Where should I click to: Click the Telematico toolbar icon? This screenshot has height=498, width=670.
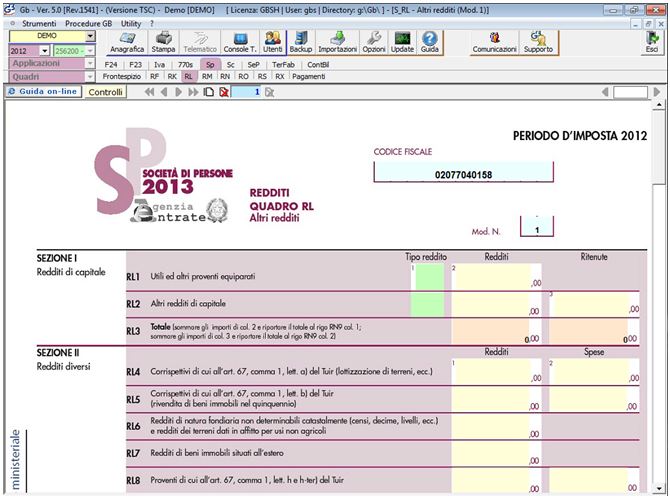pos(200,43)
